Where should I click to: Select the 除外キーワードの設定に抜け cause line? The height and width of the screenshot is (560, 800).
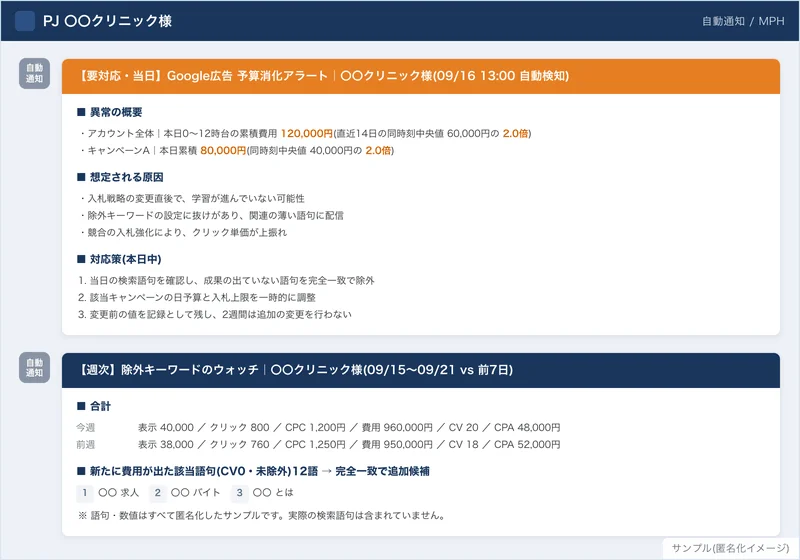(211, 215)
